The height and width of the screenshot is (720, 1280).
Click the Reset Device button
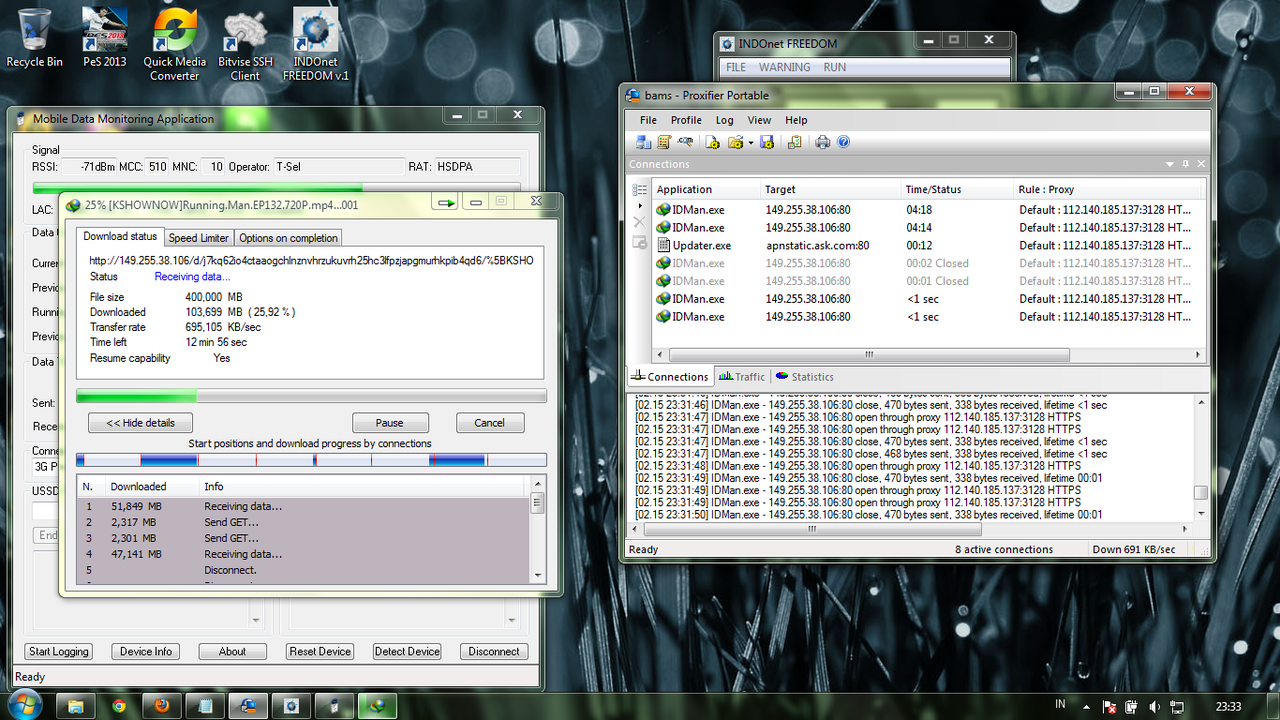point(320,651)
